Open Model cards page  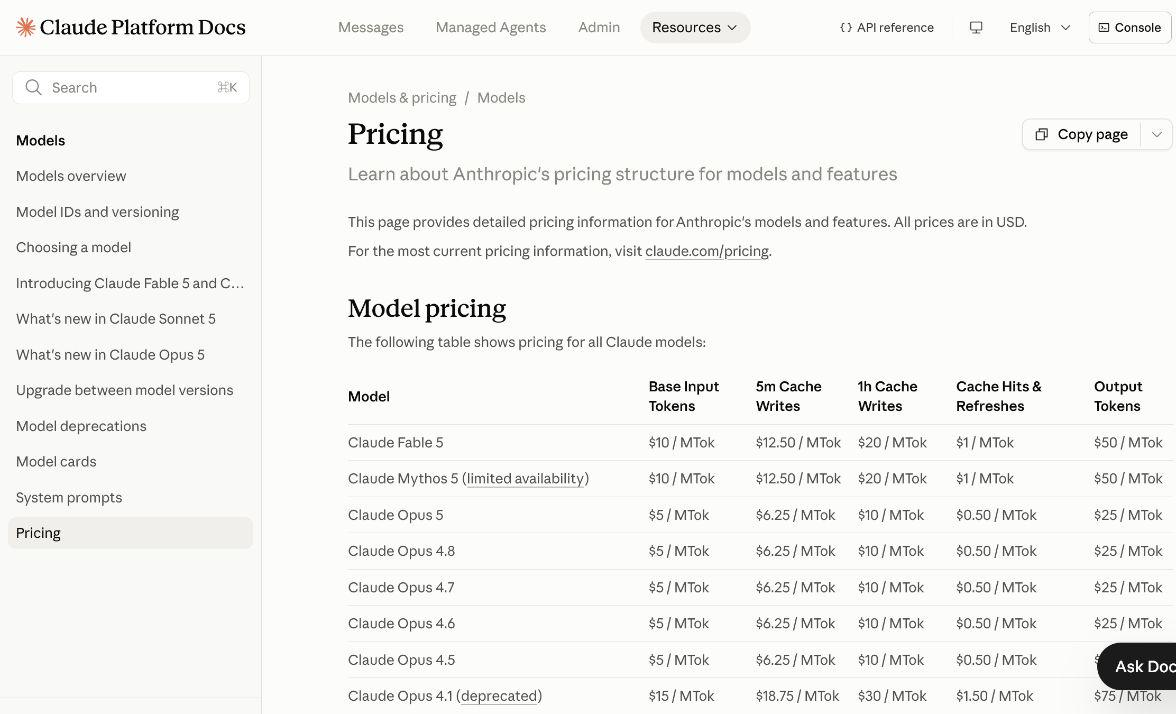[56, 462]
